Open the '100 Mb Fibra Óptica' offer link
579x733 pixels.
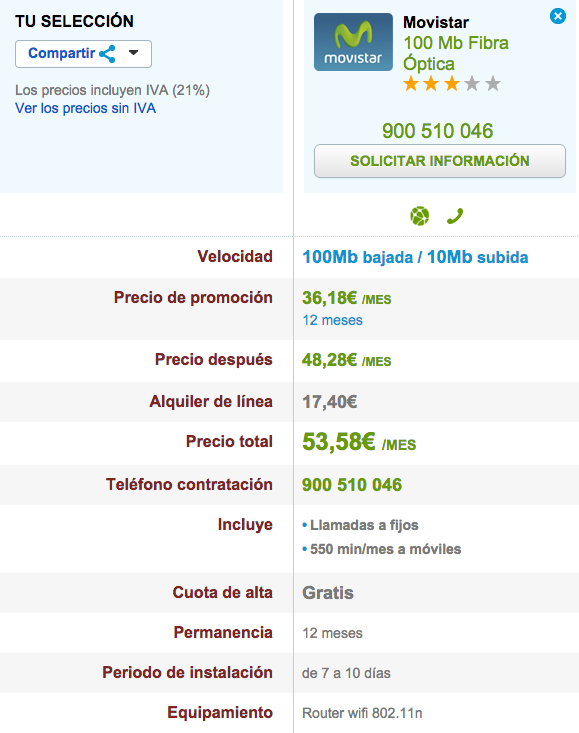tap(456, 53)
